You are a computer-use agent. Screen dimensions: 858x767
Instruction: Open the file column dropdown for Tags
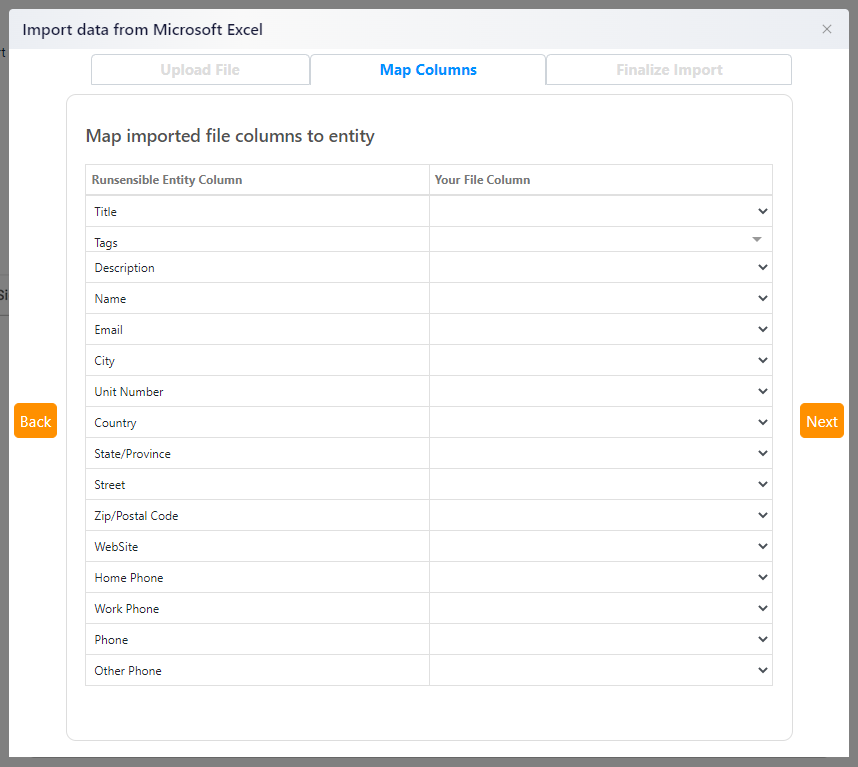(601, 240)
